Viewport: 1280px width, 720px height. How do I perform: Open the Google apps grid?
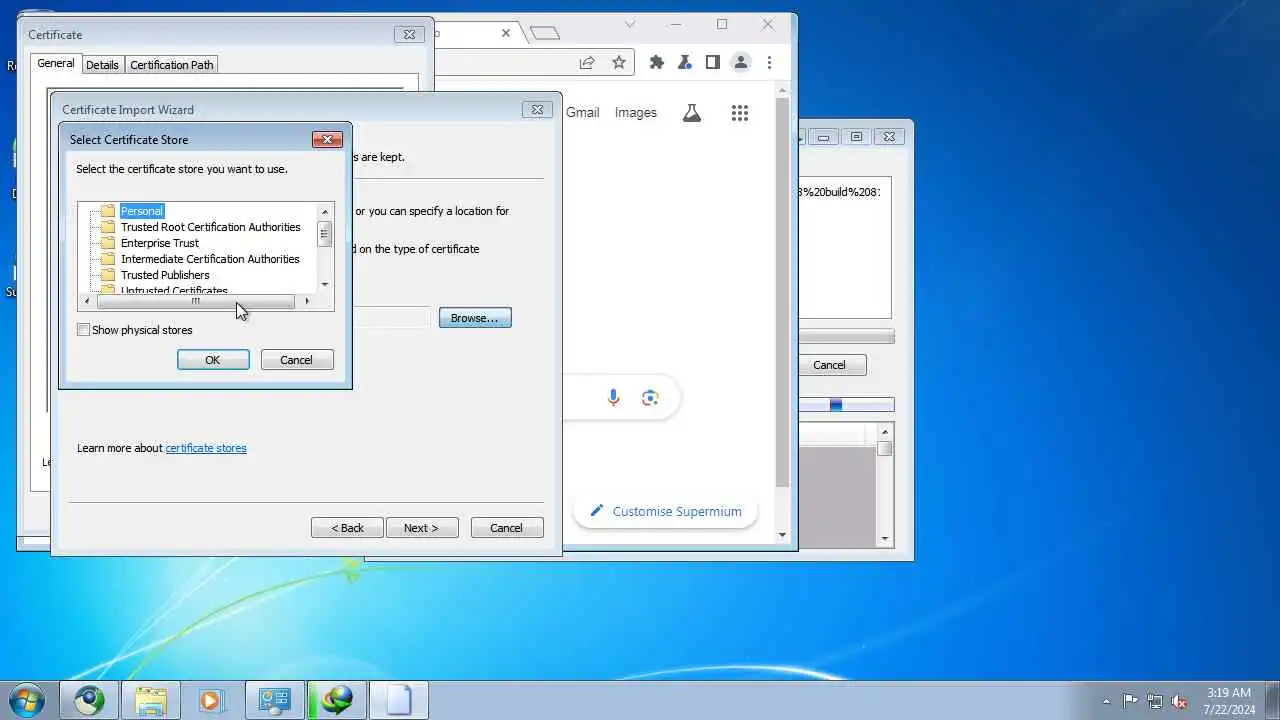click(740, 113)
